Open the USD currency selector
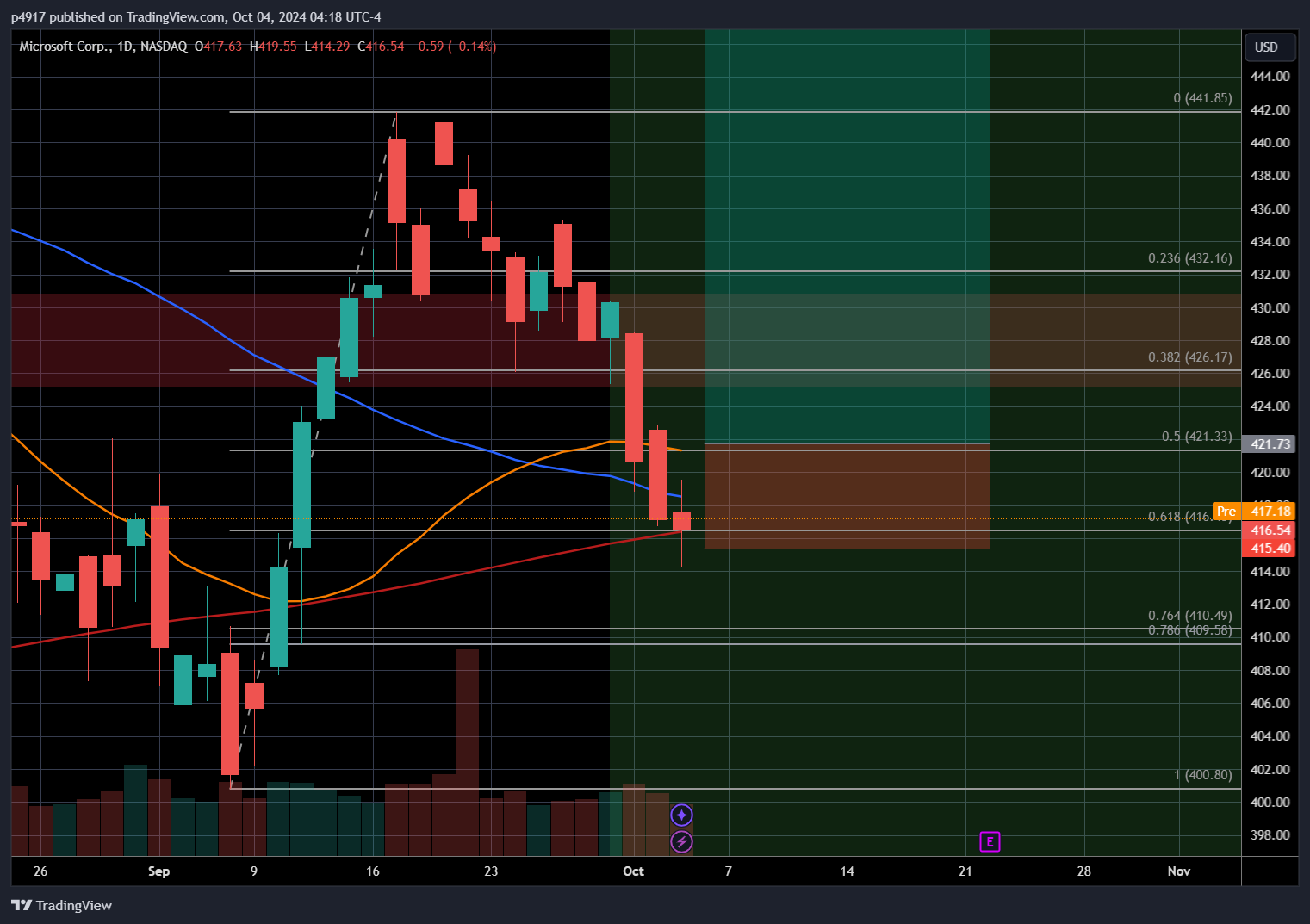The width and height of the screenshot is (1310, 924). [x=1270, y=47]
